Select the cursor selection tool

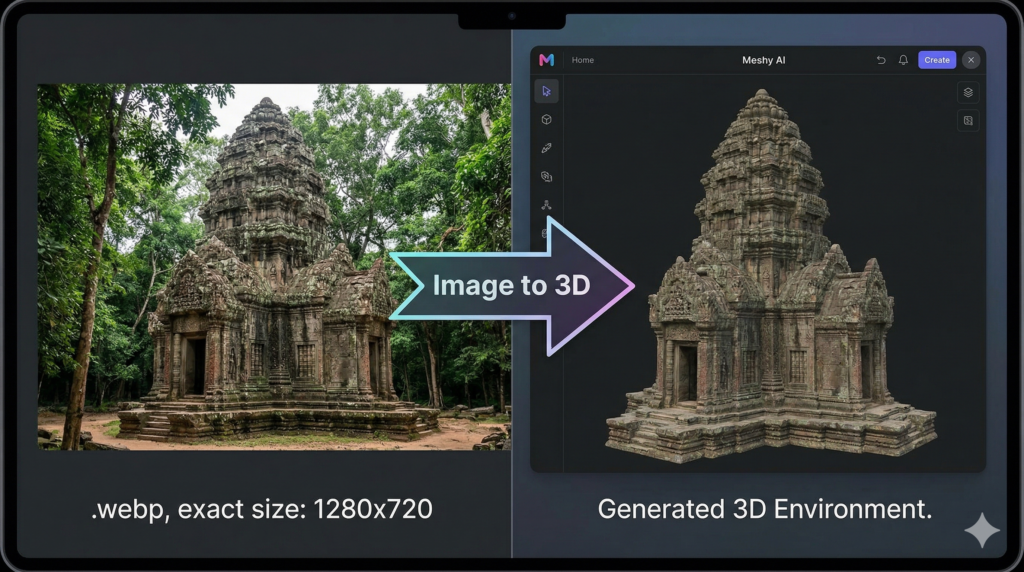[x=546, y=91]
